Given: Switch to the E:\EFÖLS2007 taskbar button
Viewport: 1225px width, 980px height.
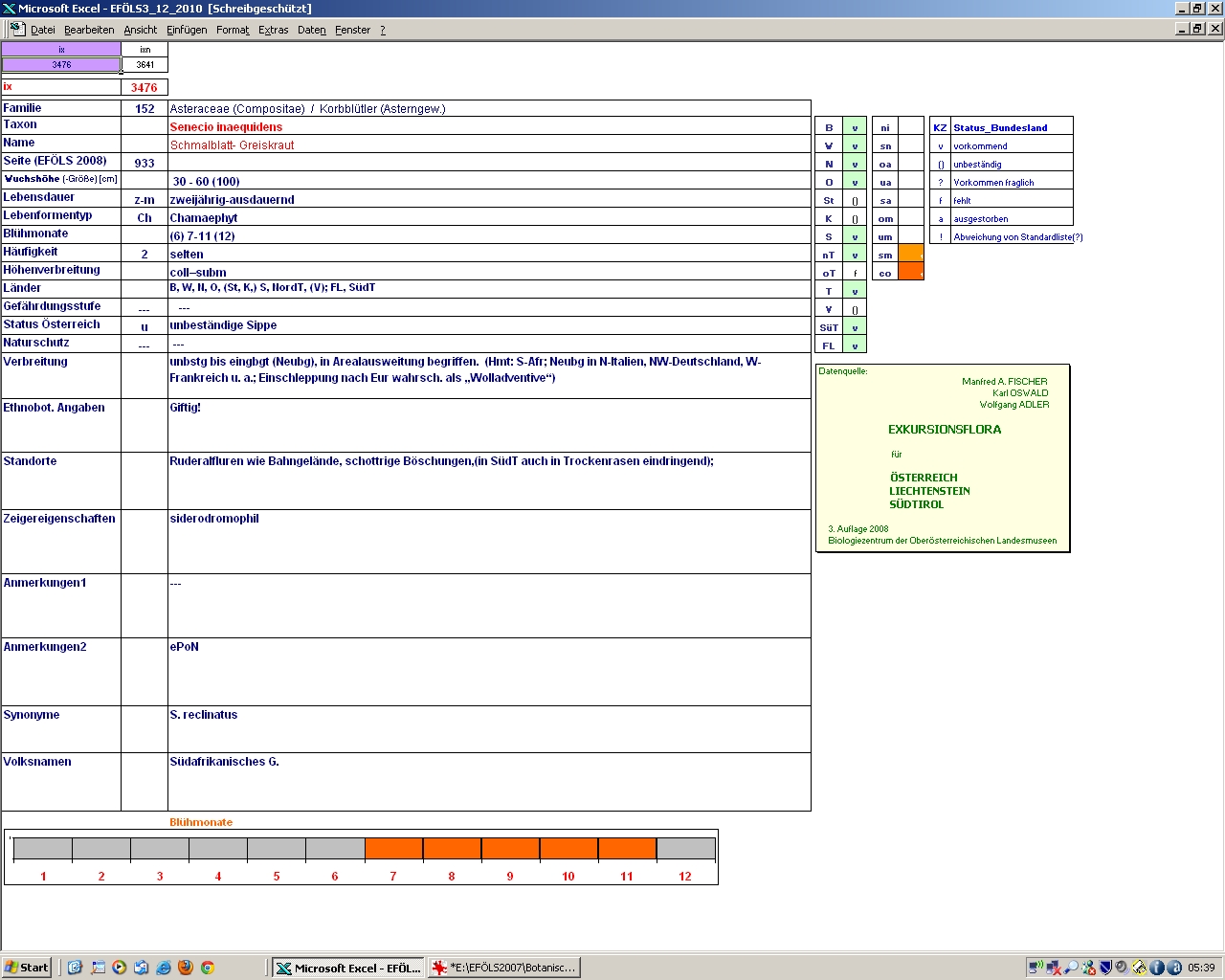Looking at the screenshot, I should click(x=504, y=968).
